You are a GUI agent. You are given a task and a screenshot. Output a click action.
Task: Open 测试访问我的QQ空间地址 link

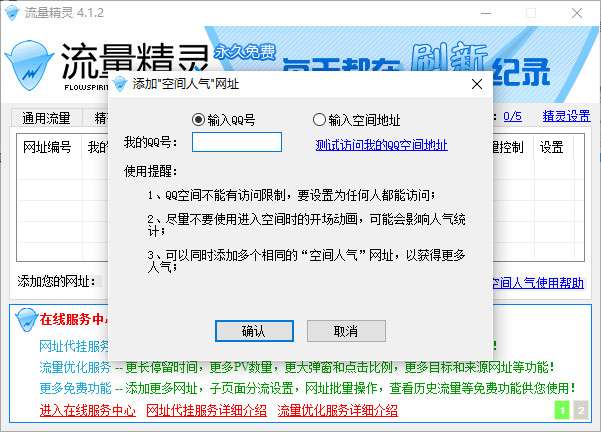pos(381,145)
